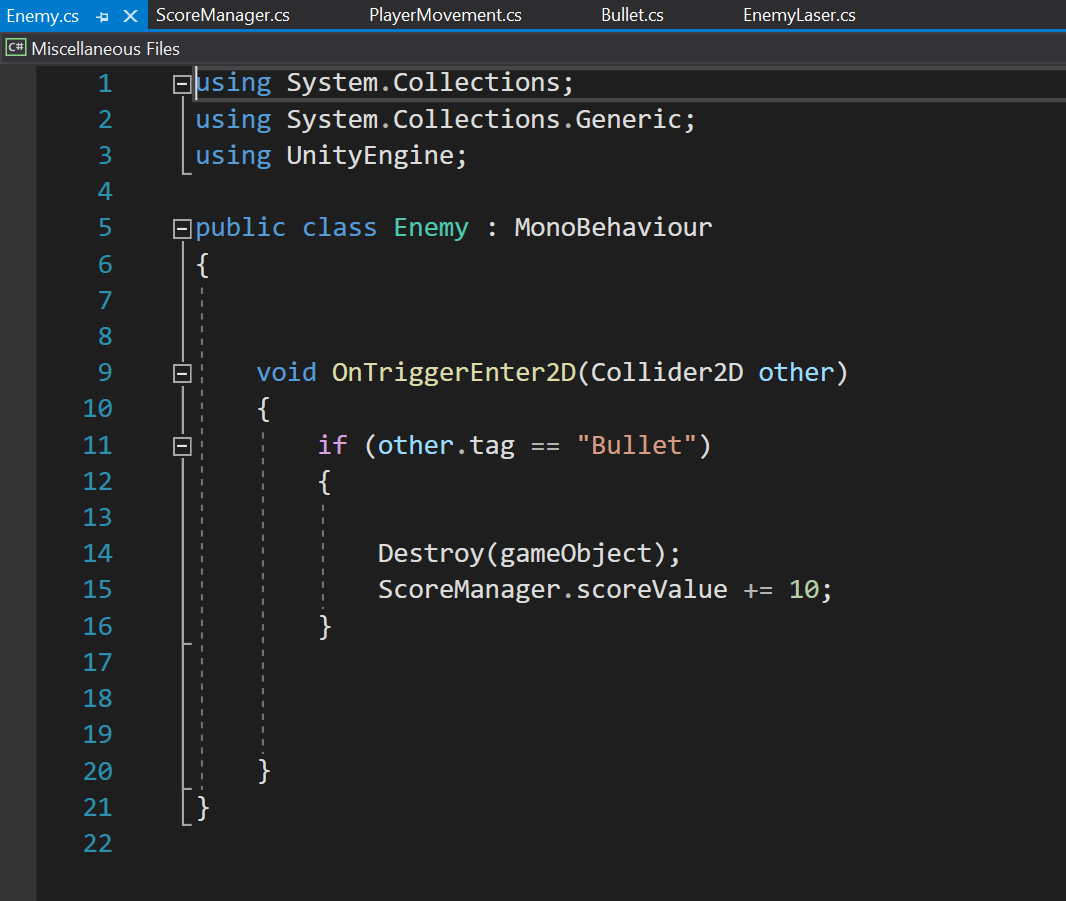The image size is (1066, 901).
Task: Click the Collider2D parameter type
Action: coord(667,373)
